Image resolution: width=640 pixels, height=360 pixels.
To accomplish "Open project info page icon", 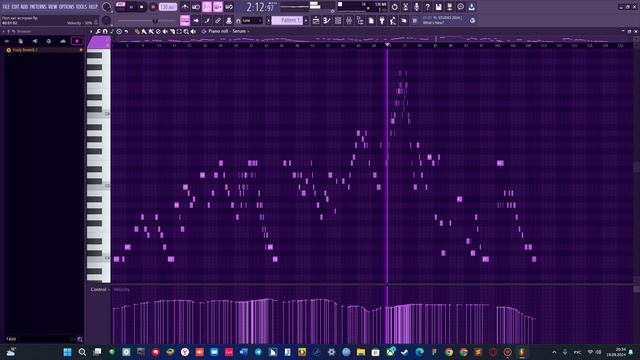I will (x=371, y=20).
